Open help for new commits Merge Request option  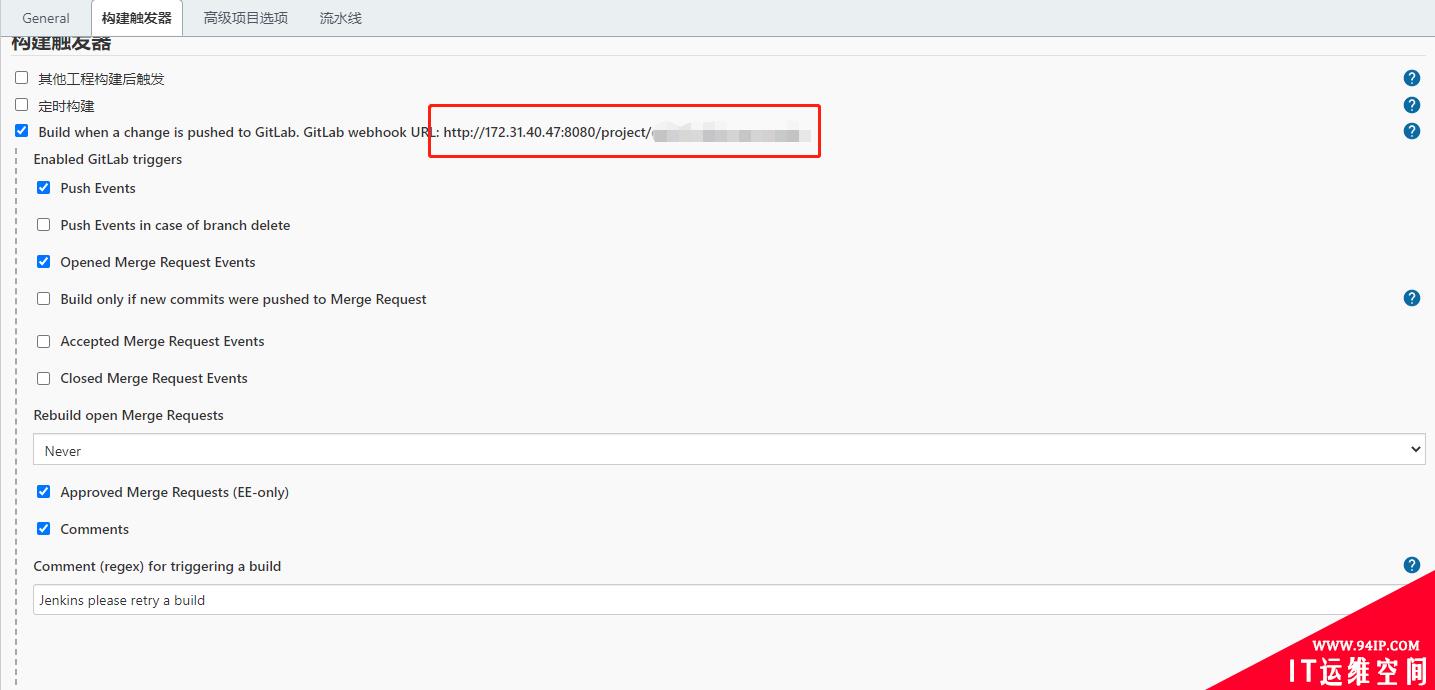point(1411,298)
